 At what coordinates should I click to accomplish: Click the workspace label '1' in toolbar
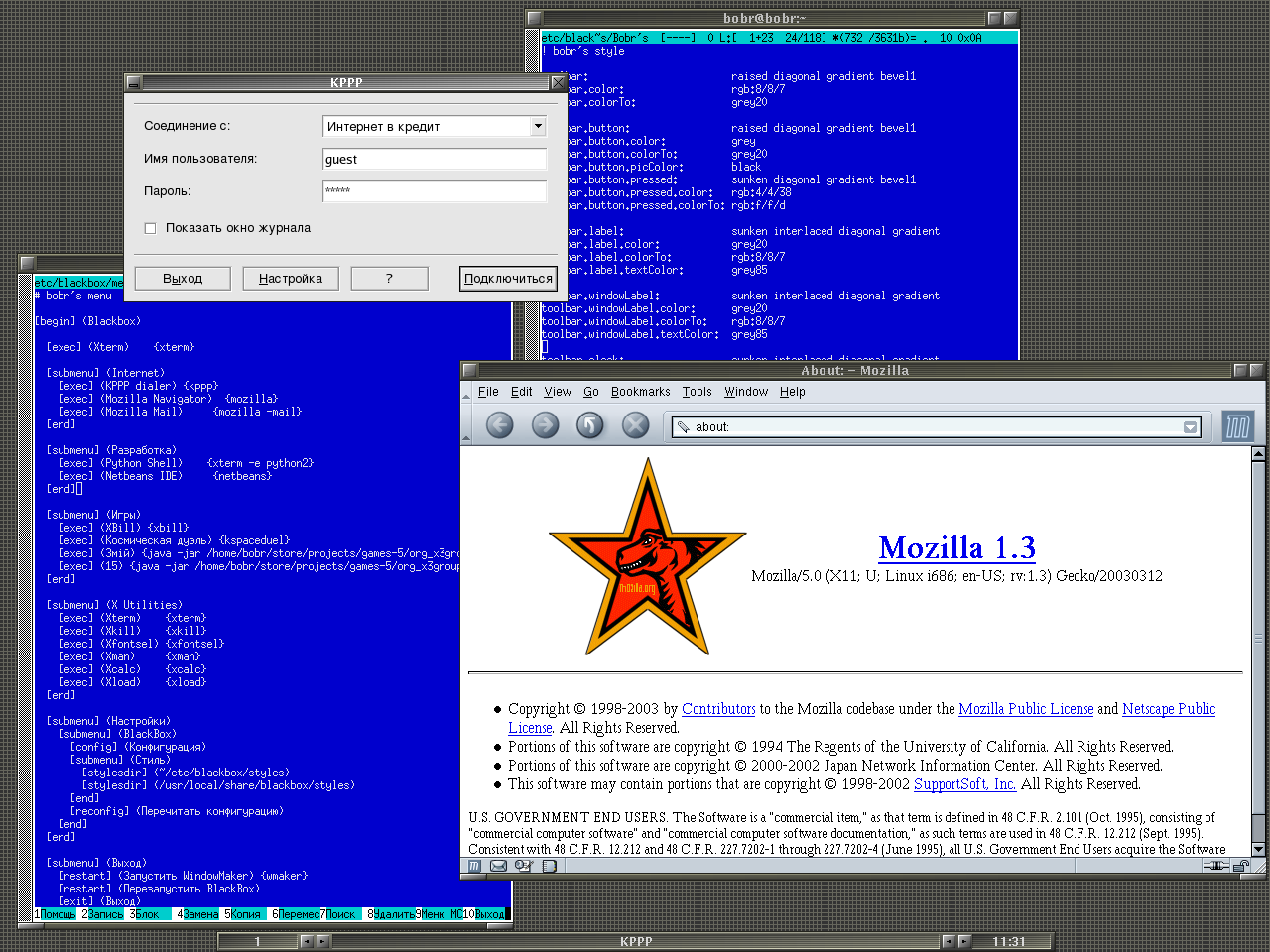(257, 942)
